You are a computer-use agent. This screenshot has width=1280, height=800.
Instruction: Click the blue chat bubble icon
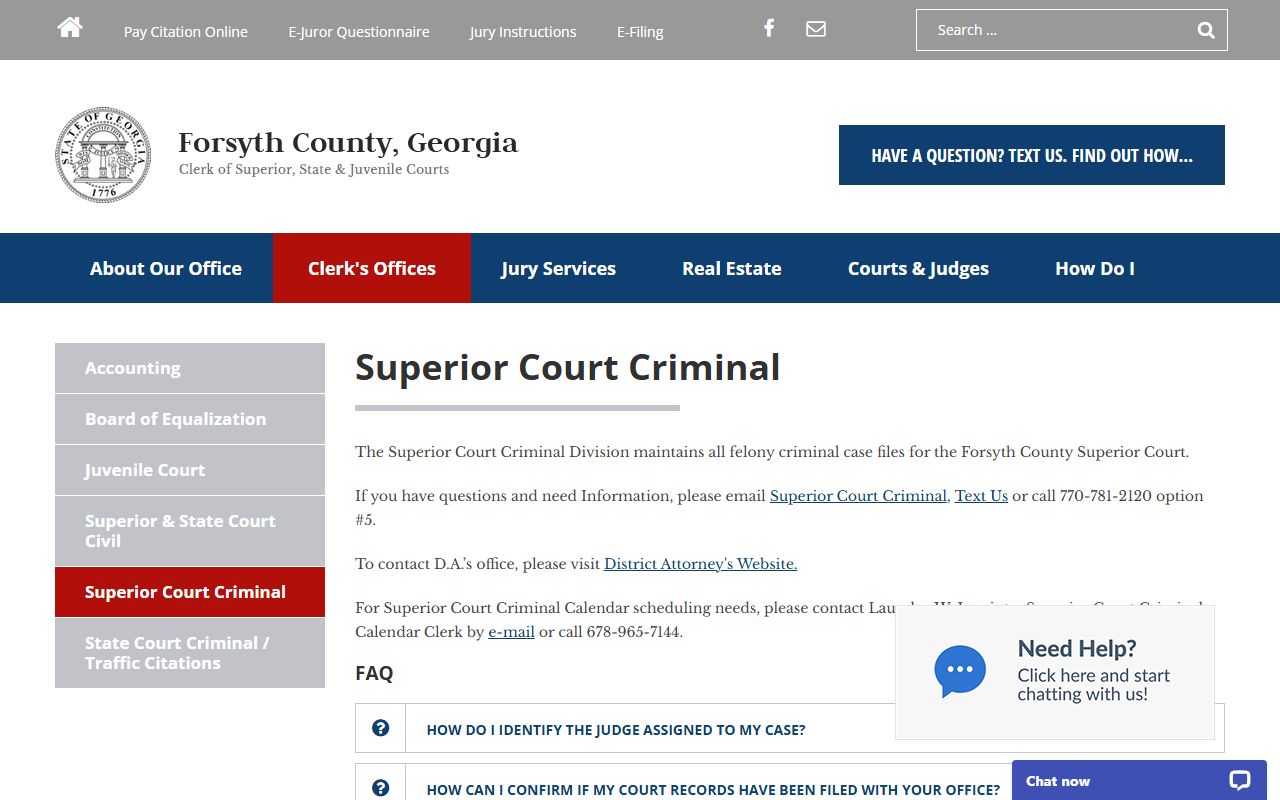tap(960, 671)
